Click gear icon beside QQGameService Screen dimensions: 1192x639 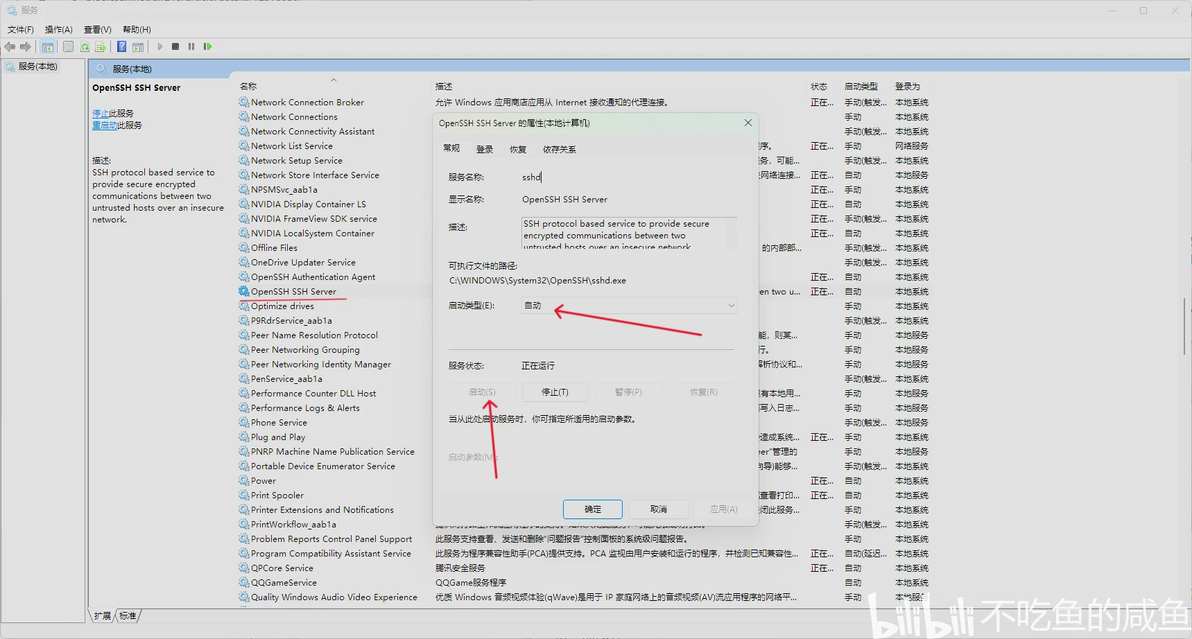tap(244, 583)
